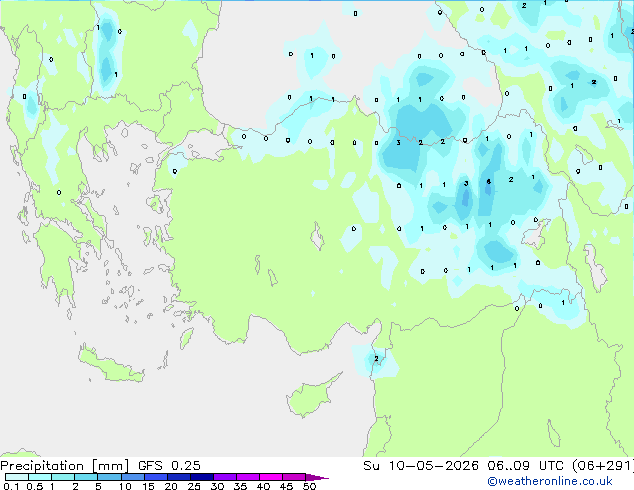This screenshot has width=634, height=490.
Task: Click the "25" legend scale label
Action: tap(194, 486)
